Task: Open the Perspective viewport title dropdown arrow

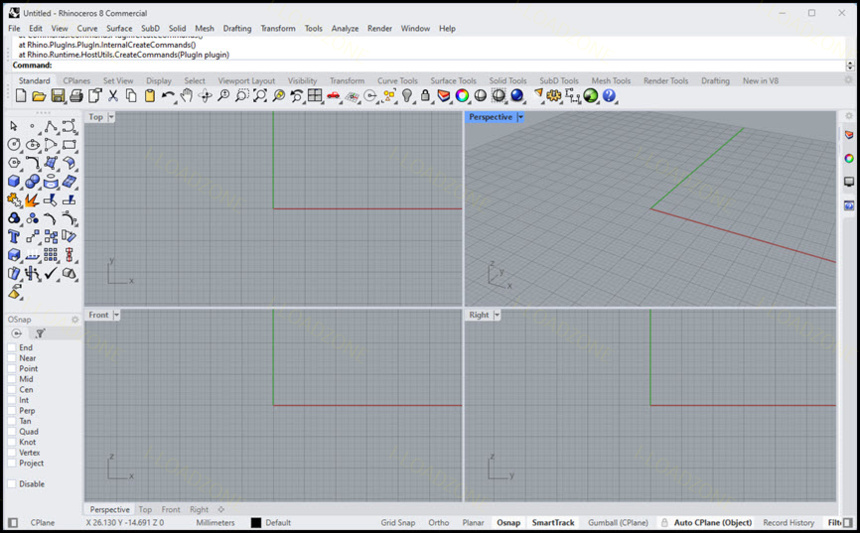Action: pos(520,117)
